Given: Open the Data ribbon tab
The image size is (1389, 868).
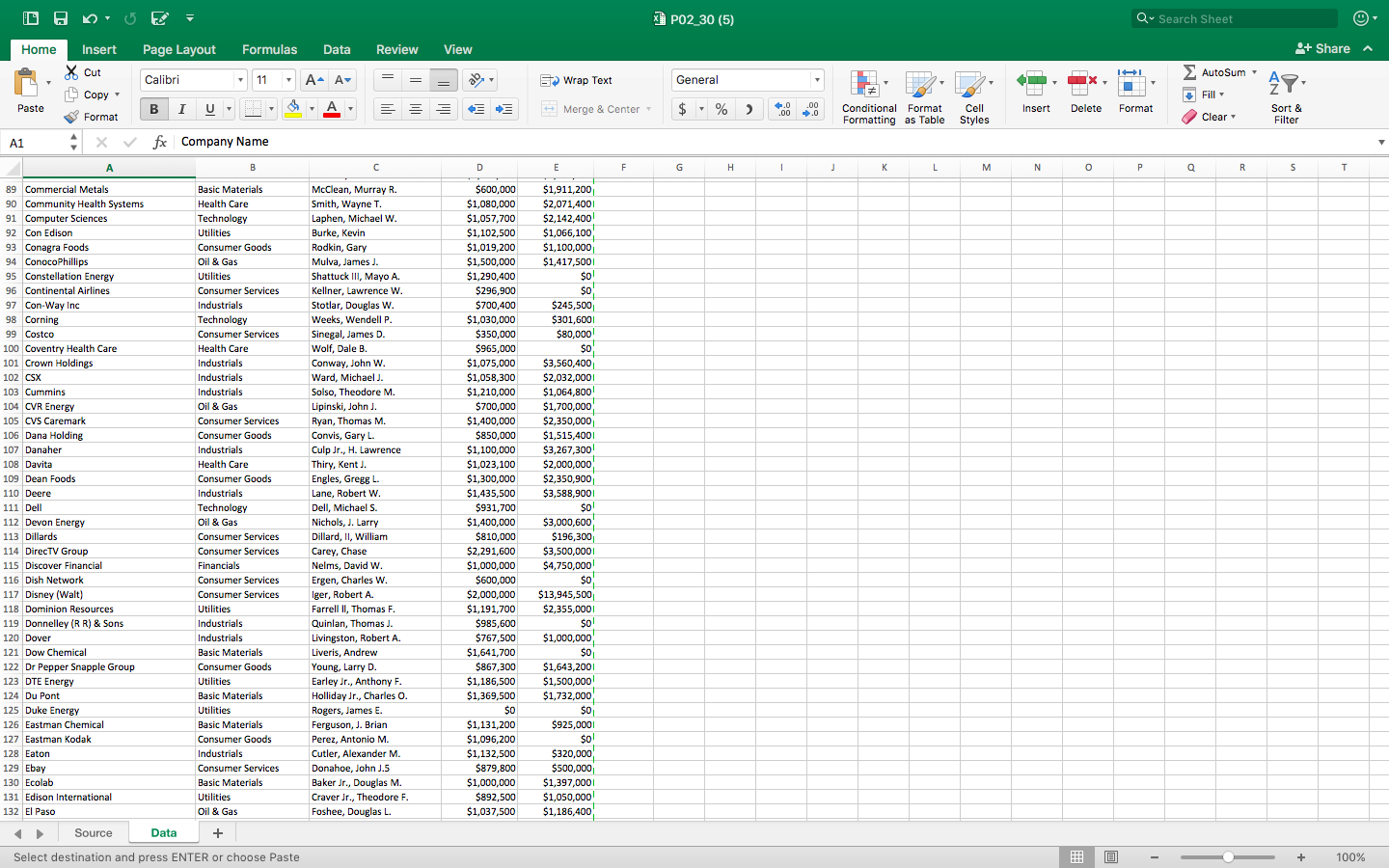Looking at the screenshot, I should tap(337, 49).
